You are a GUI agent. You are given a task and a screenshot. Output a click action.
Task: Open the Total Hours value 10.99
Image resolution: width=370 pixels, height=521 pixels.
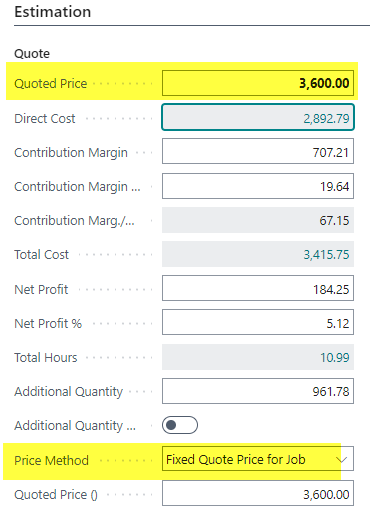pyautogui.click(x=335, y=357)
